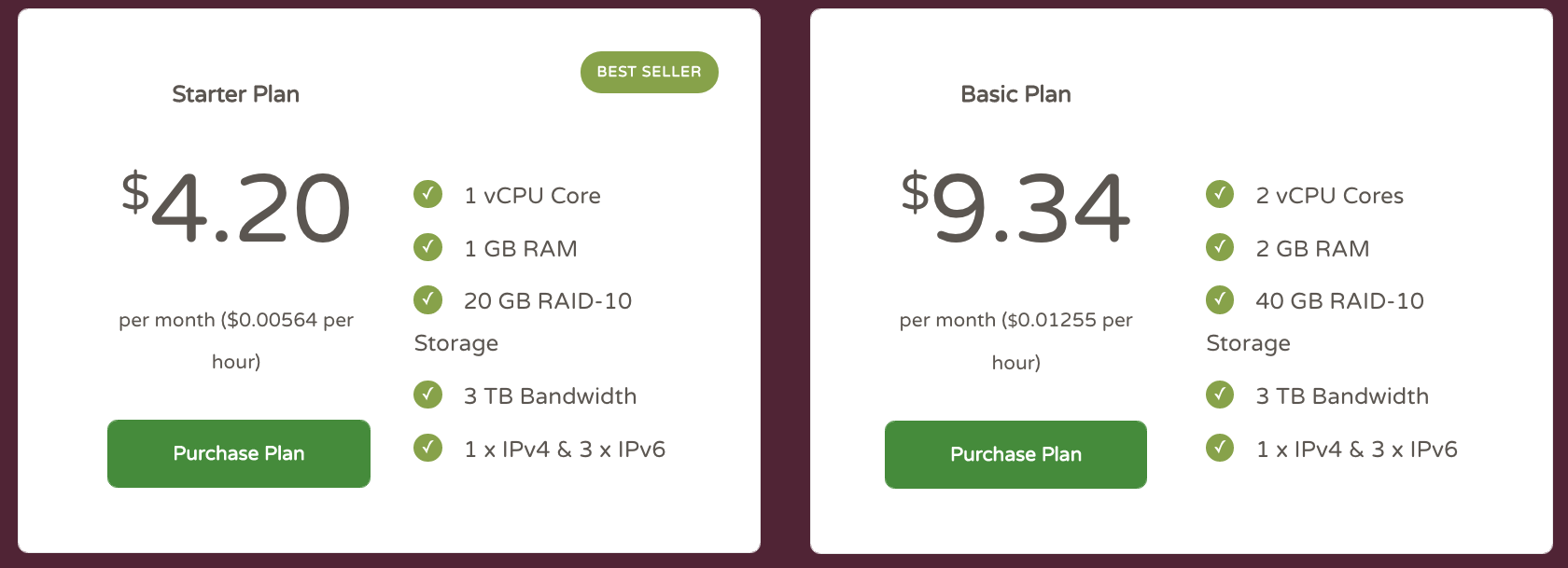Click checkmark icon beside 1 GB RAM
Image resolution: width=1568 pixels, height=568 pixels.
428,247
